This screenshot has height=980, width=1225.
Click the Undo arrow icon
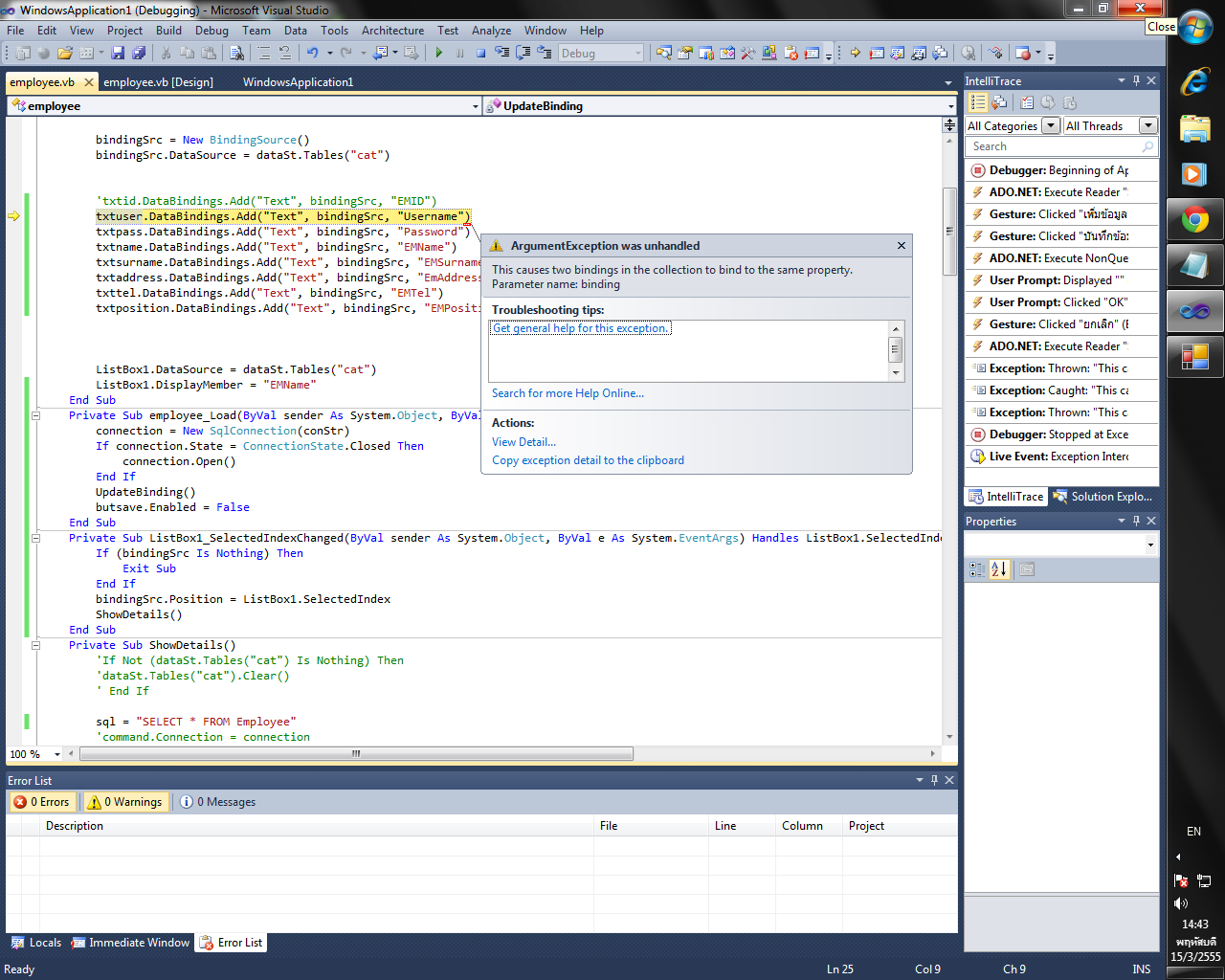[x=312, y=54]
